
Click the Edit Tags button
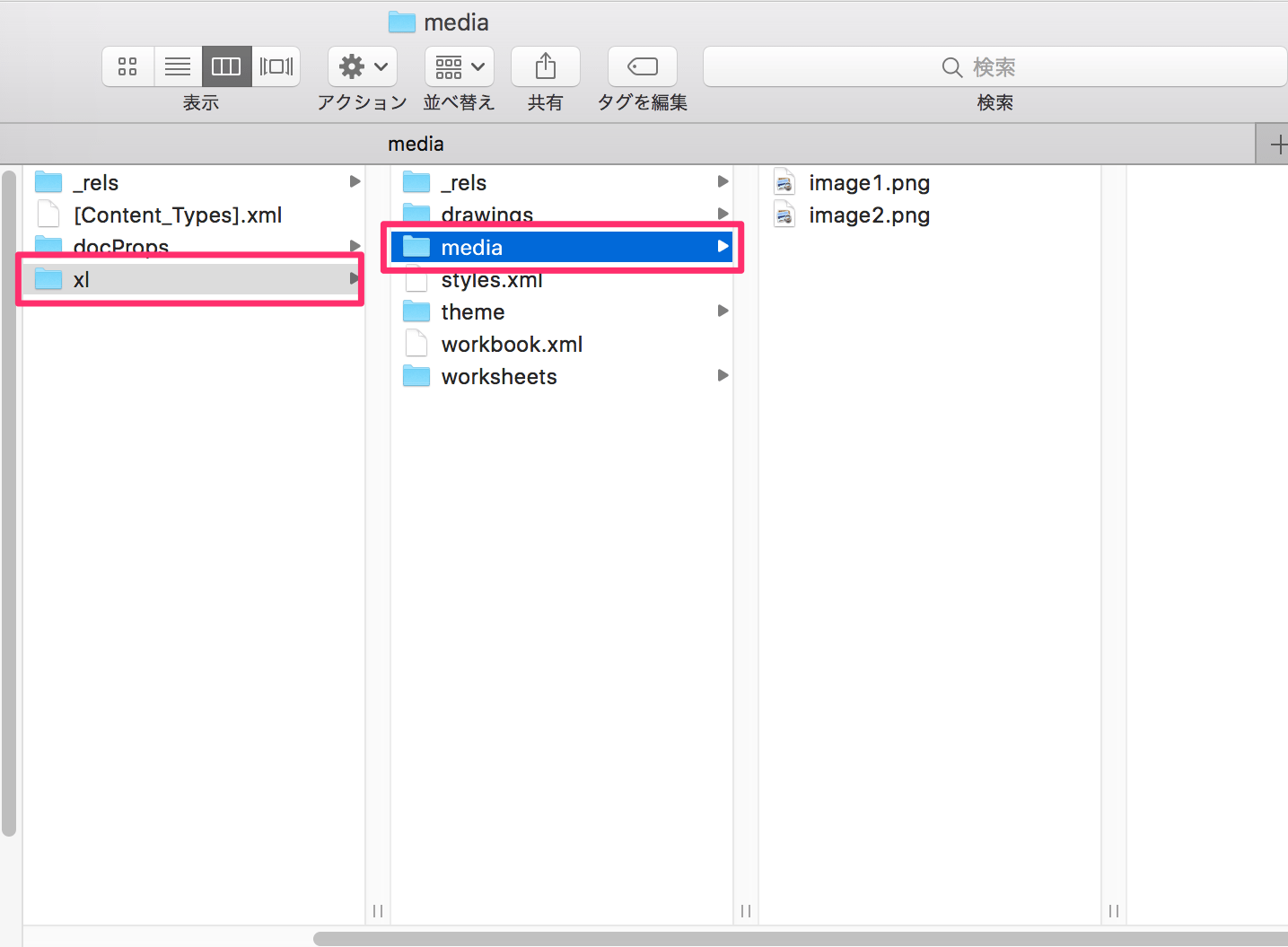point(643,66)
